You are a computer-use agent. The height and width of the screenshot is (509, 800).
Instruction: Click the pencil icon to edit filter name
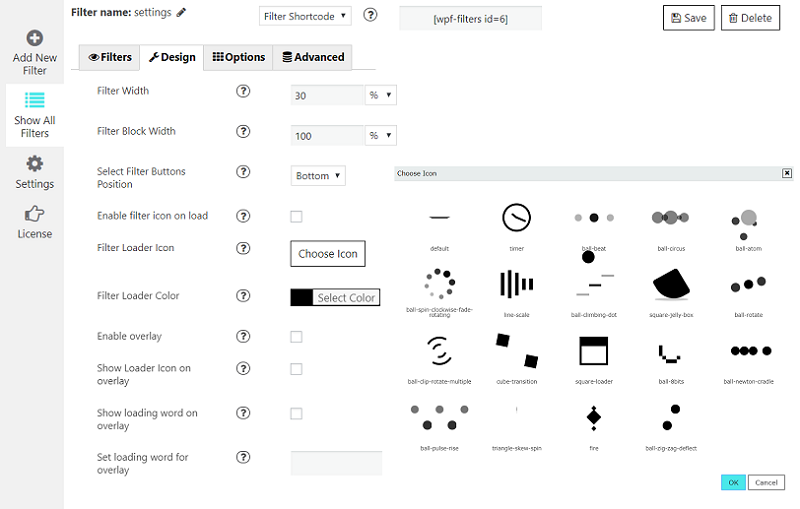point(181,13)
